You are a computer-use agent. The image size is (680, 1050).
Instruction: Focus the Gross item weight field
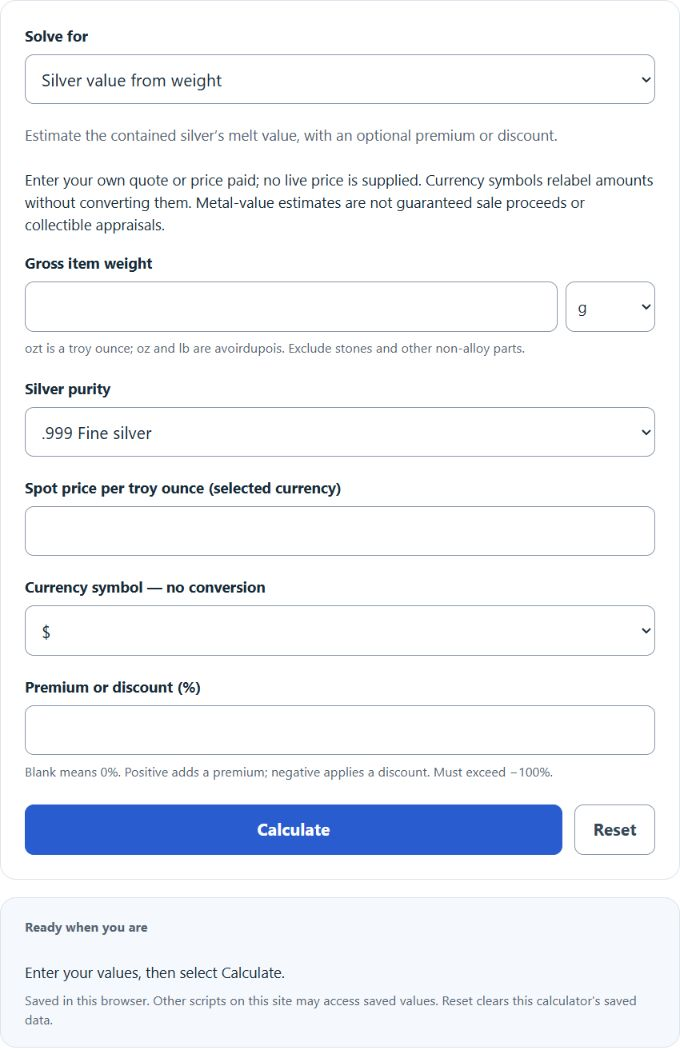click(291, 307)
